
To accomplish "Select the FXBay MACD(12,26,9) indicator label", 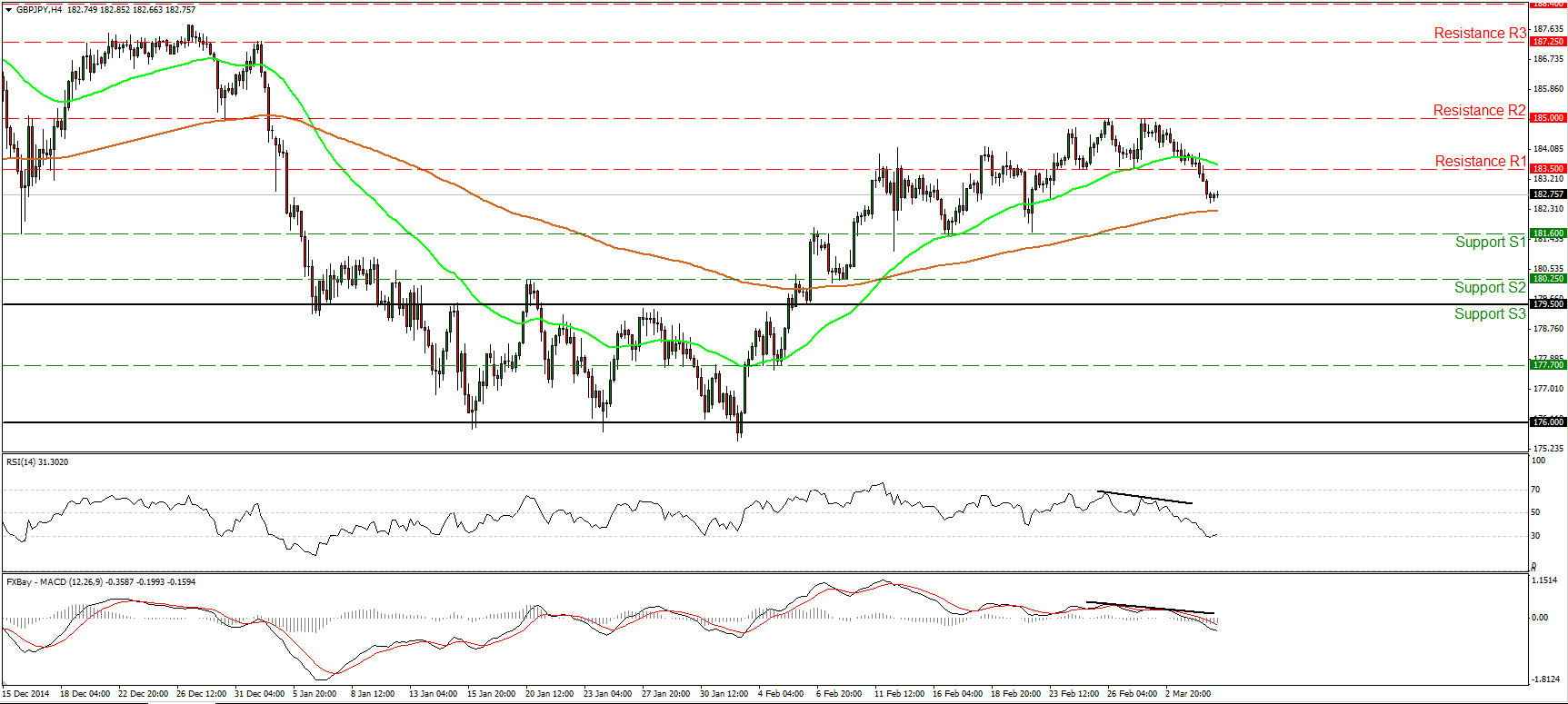I will [101, 582].
